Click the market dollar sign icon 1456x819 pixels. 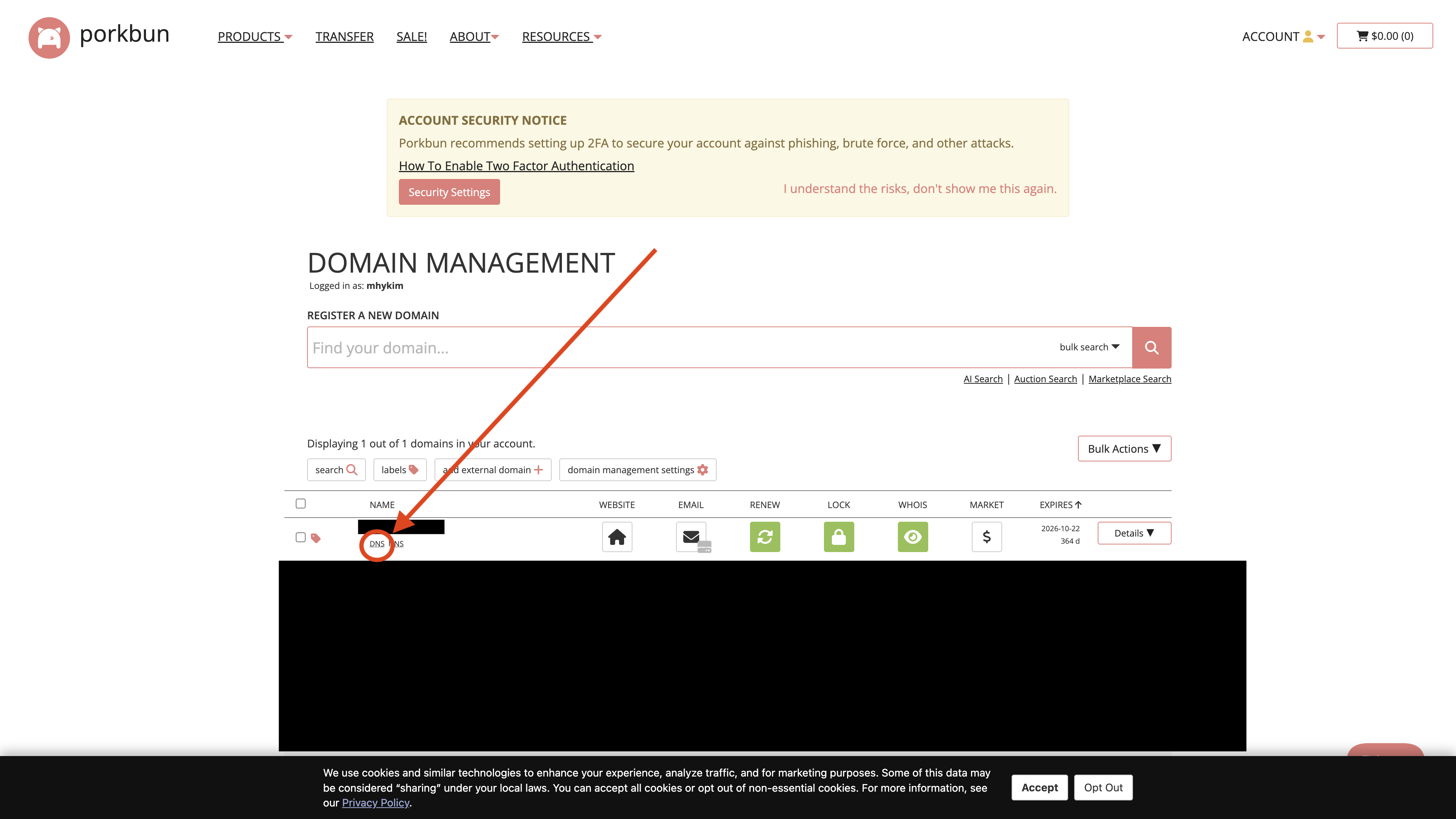click(x=987, y=537)
